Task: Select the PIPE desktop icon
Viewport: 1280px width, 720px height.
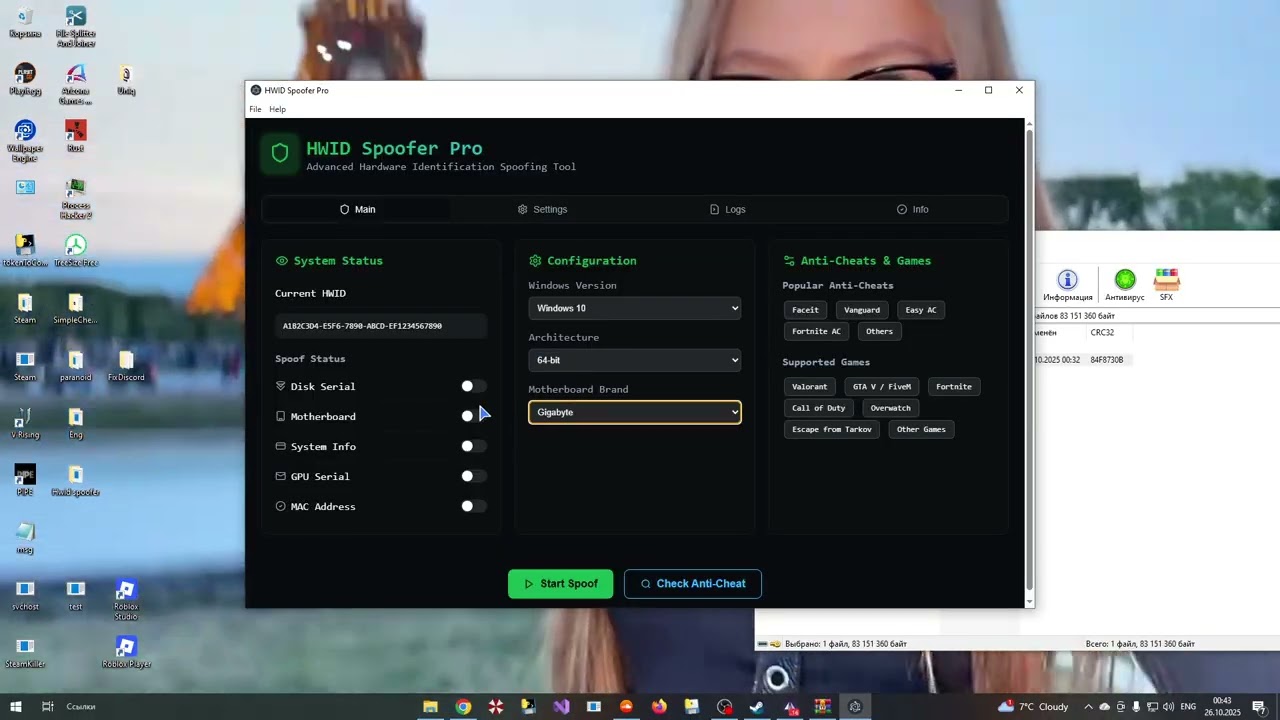Action: click(x=25, y=481)
